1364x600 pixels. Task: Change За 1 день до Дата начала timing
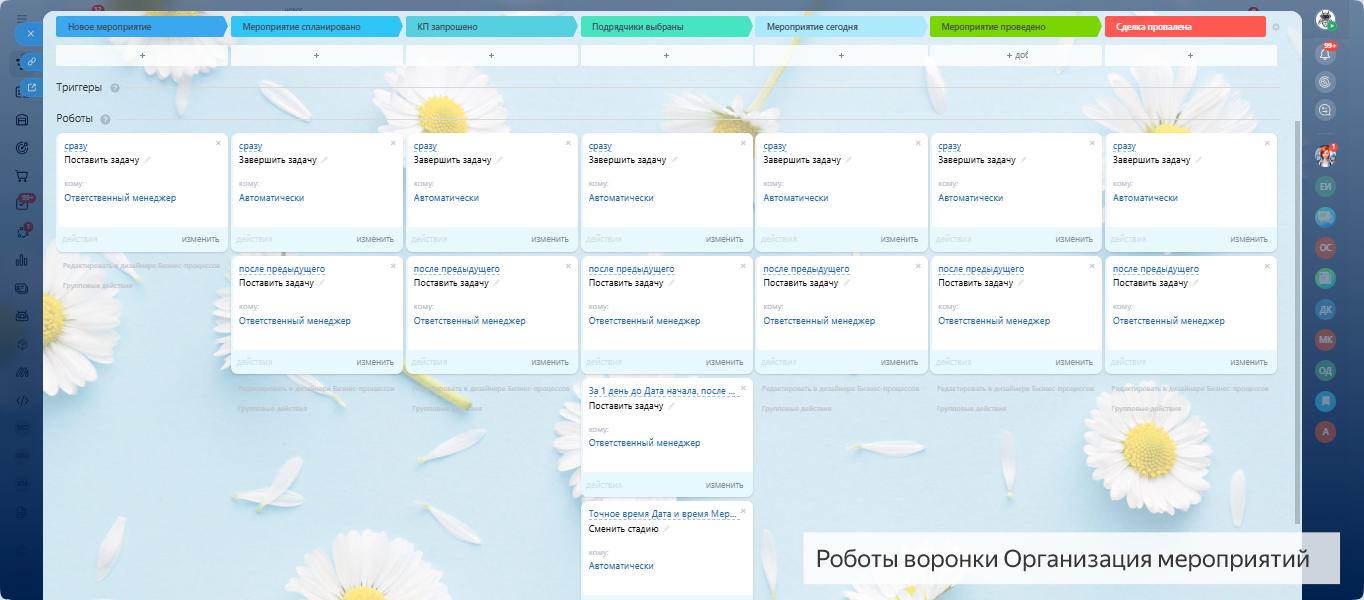(x=663, y=391)
